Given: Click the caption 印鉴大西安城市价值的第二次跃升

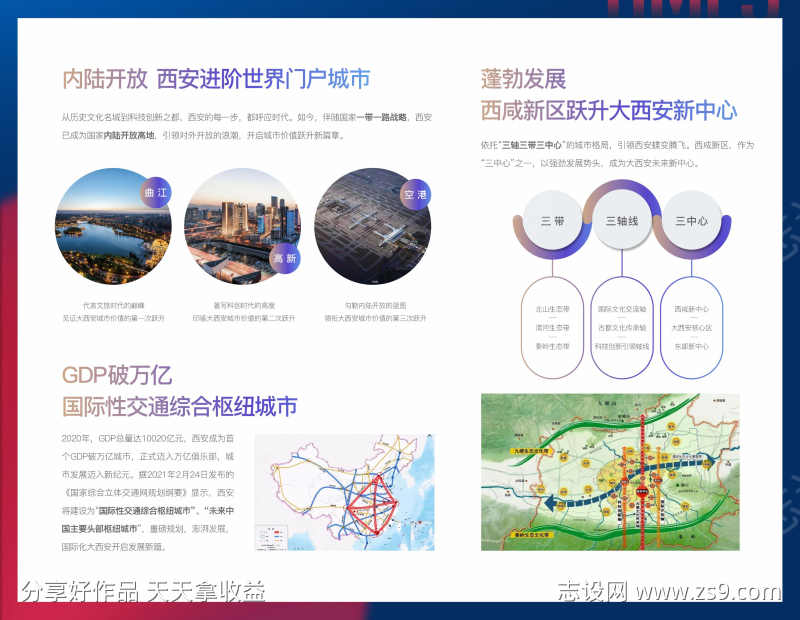Looking at the screenshot, I should [243, 318].
